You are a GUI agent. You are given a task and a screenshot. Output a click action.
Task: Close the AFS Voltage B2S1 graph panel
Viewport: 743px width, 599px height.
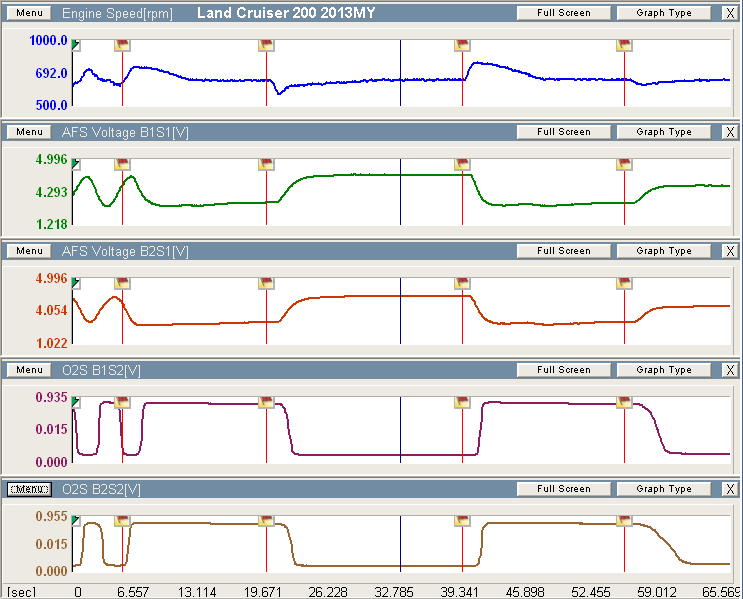tap(728, 251)
